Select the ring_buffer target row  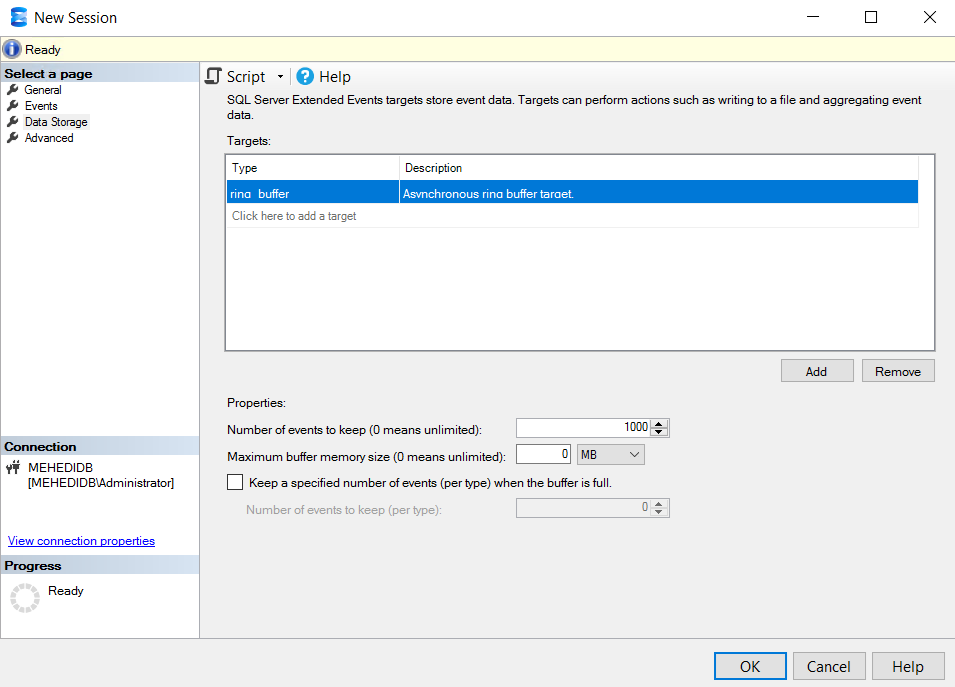pos(312,193)
